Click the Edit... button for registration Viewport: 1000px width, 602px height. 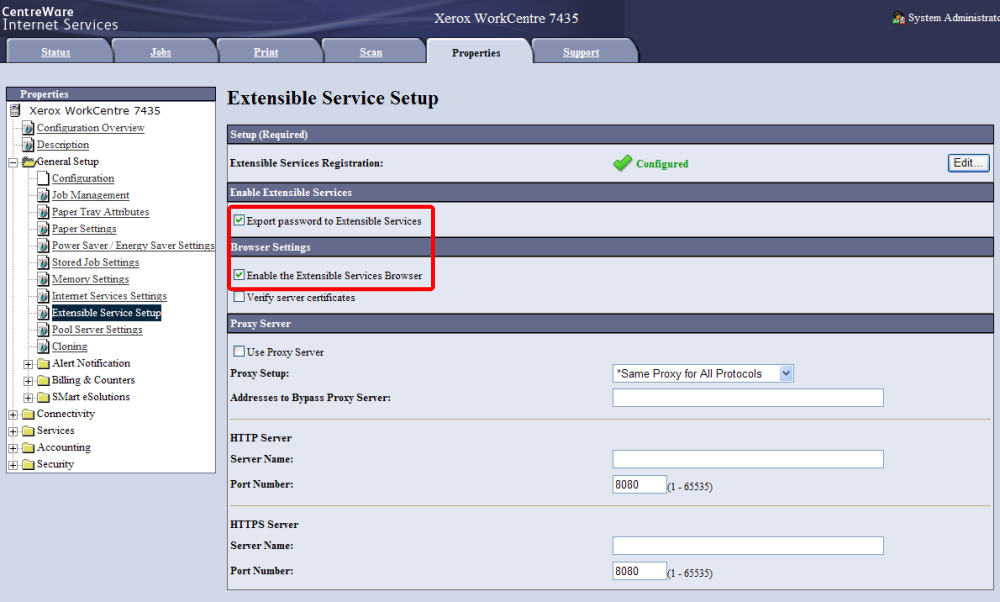[x=968, y=163]
